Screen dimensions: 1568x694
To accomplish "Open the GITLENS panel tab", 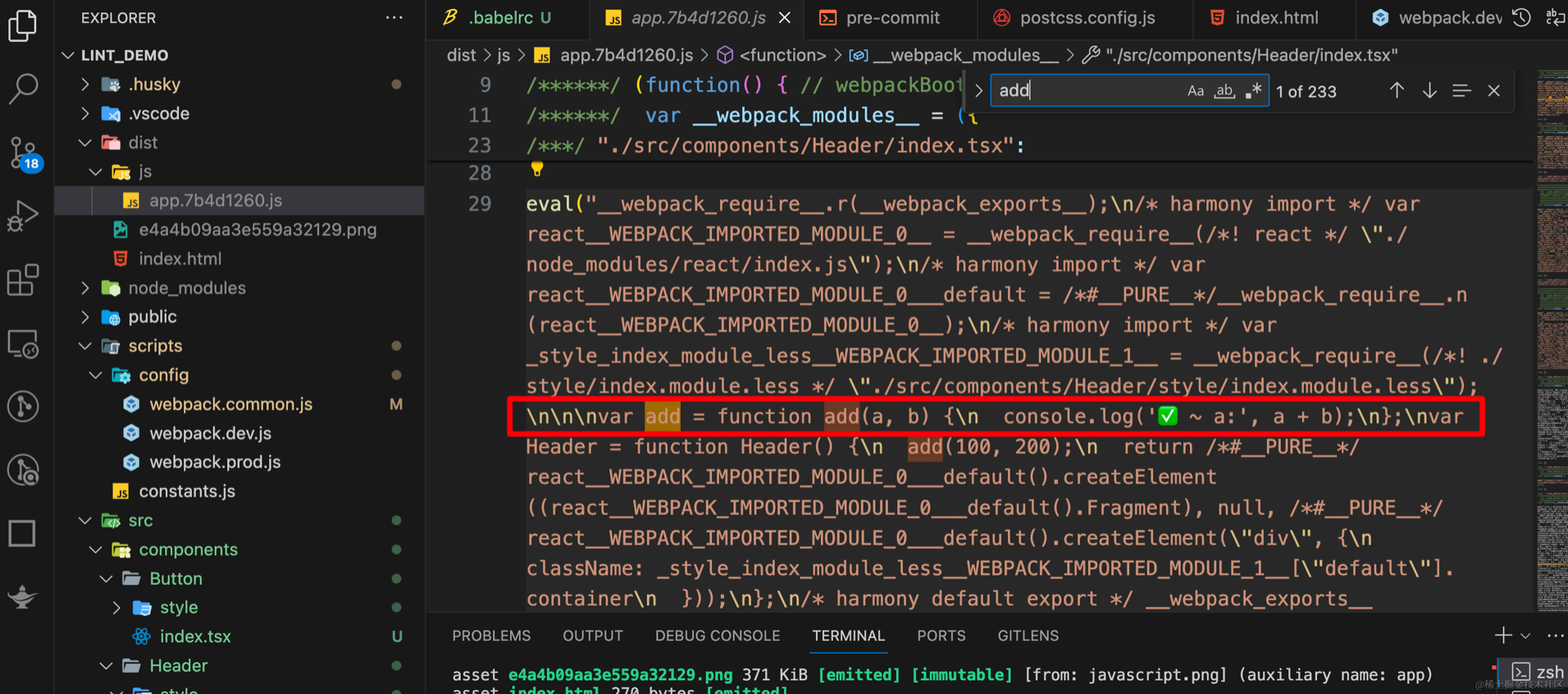I will 1028,636.
